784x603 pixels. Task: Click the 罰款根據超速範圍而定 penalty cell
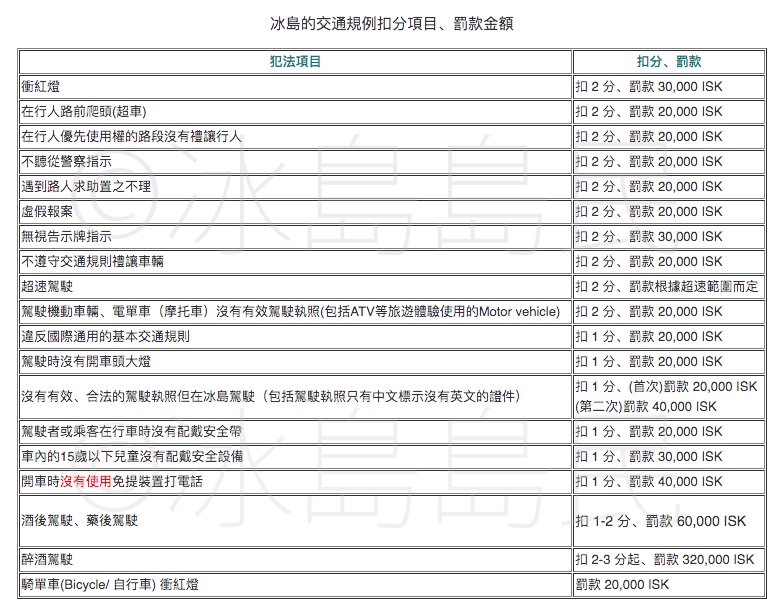point(668,286)
